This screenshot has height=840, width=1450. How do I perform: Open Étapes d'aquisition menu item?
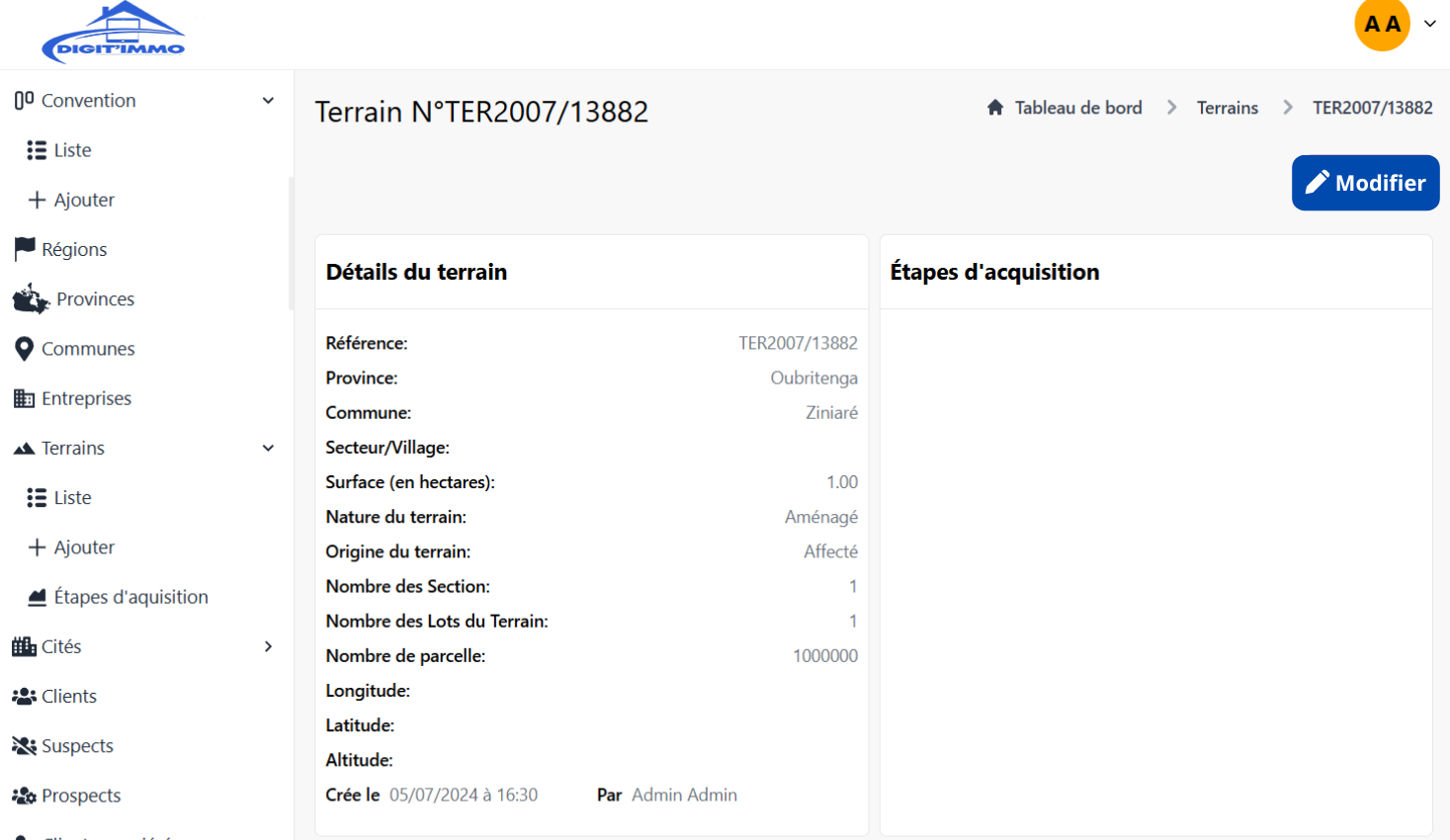130,597
